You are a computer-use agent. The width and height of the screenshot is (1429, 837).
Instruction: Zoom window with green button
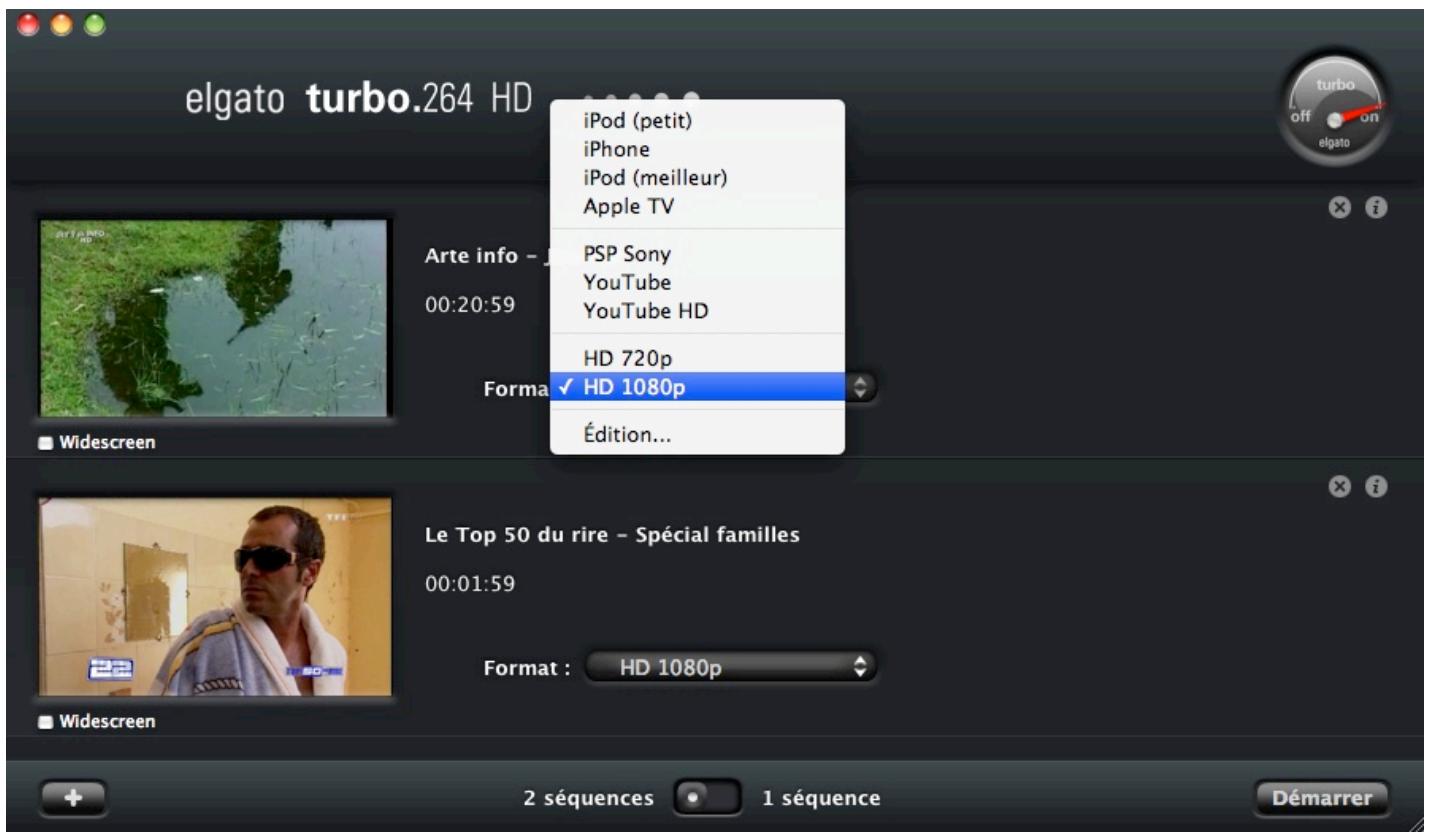point(94,23)
